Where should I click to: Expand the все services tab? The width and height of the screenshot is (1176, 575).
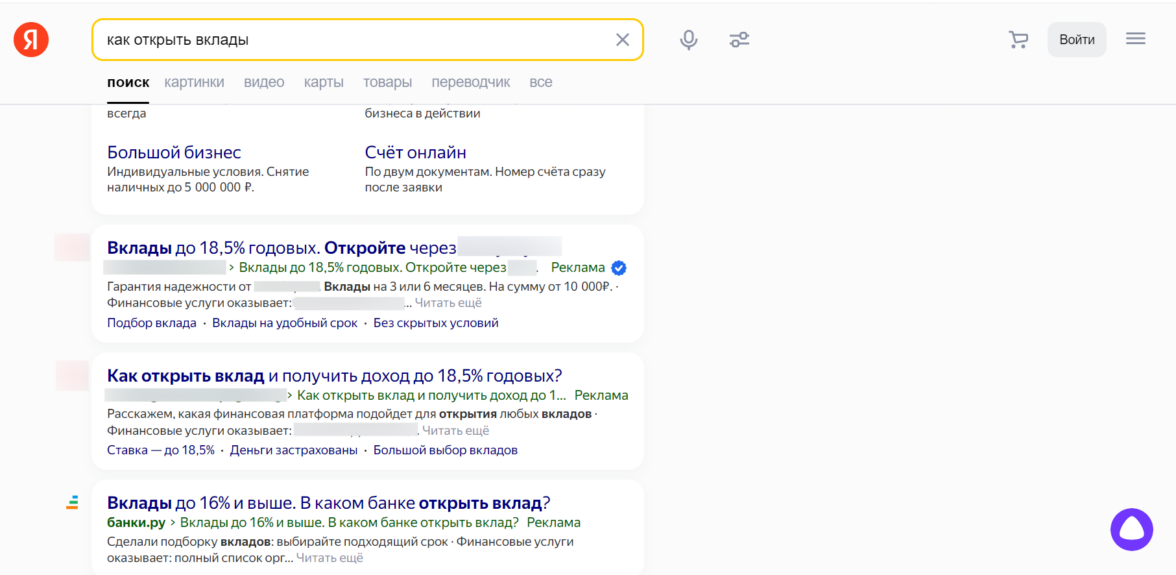541,82
